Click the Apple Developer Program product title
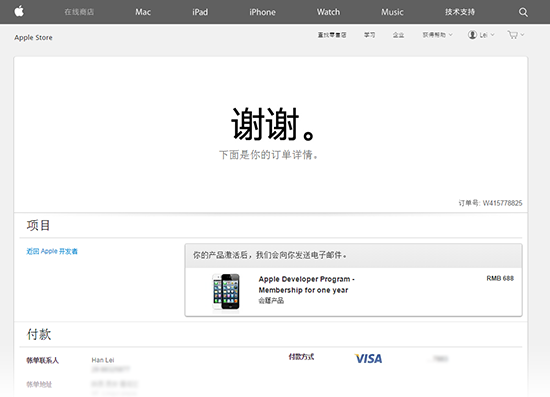 click(307, 284)
